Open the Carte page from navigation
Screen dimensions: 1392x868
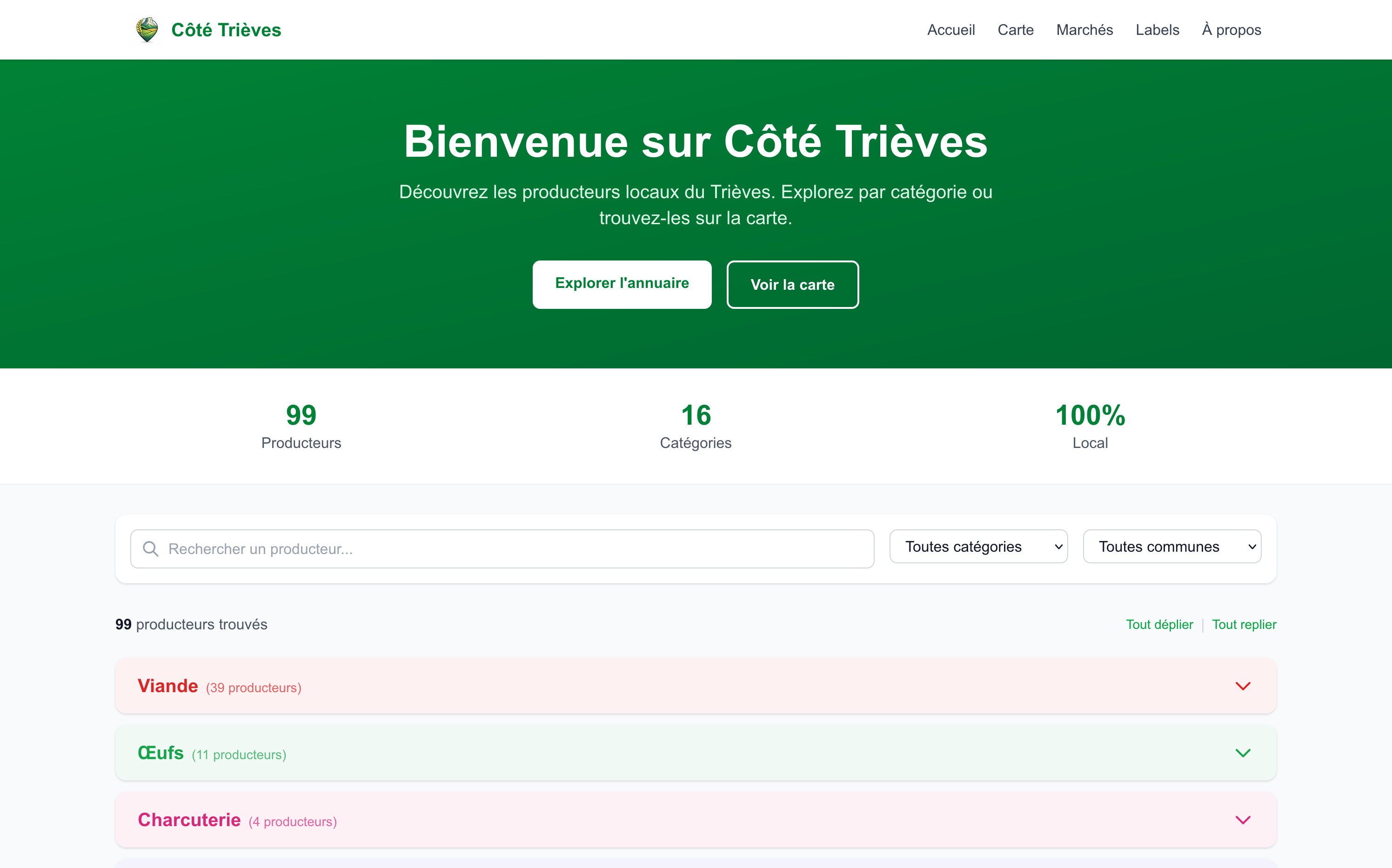tap(1016, 29)
